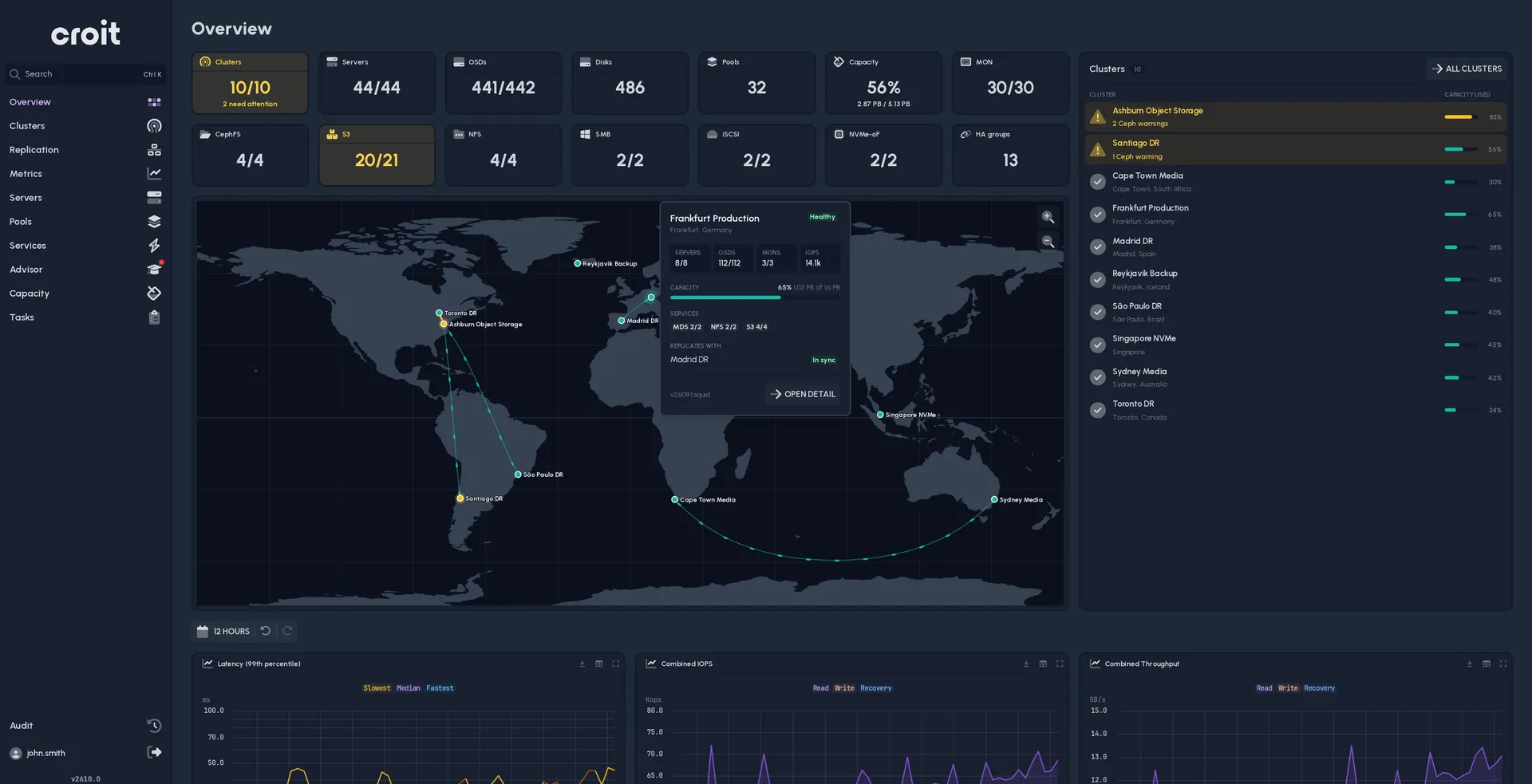Open Replication in the sidebar
This screenshot has height=784, width=1532.
[x=85, y=150]
